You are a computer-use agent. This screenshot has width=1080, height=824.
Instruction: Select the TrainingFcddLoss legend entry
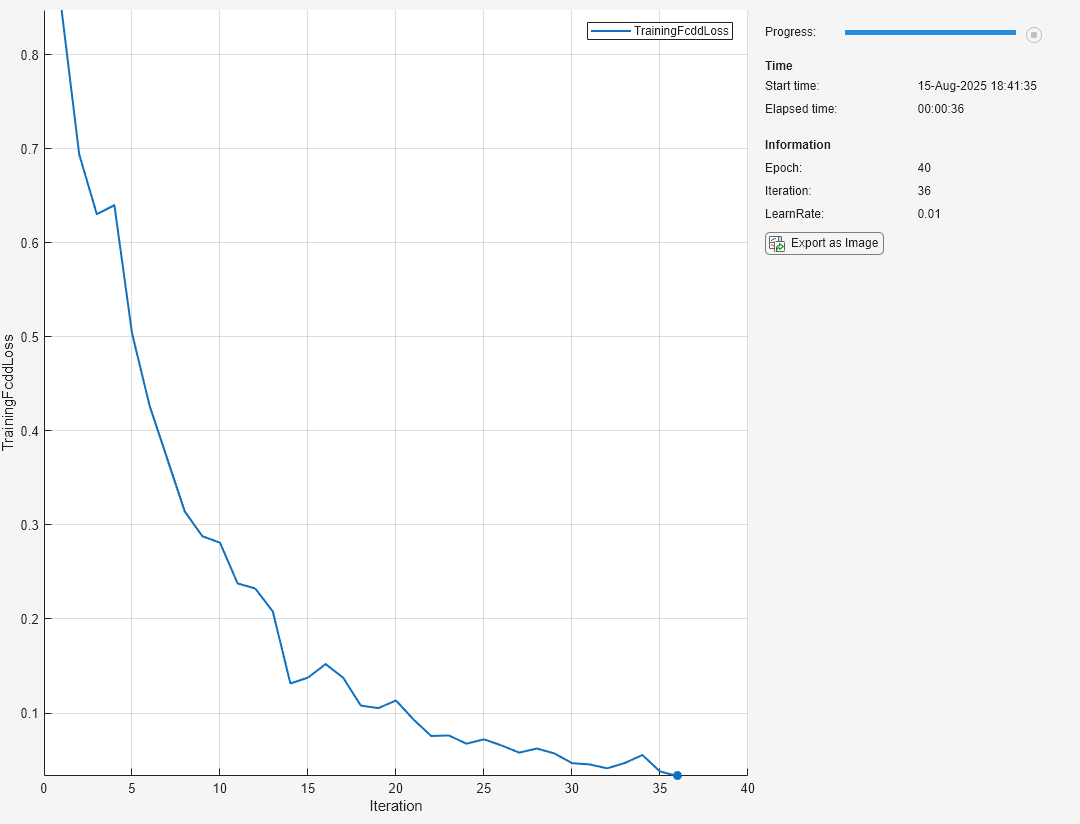pyautogui.click(x=682, y=31)
